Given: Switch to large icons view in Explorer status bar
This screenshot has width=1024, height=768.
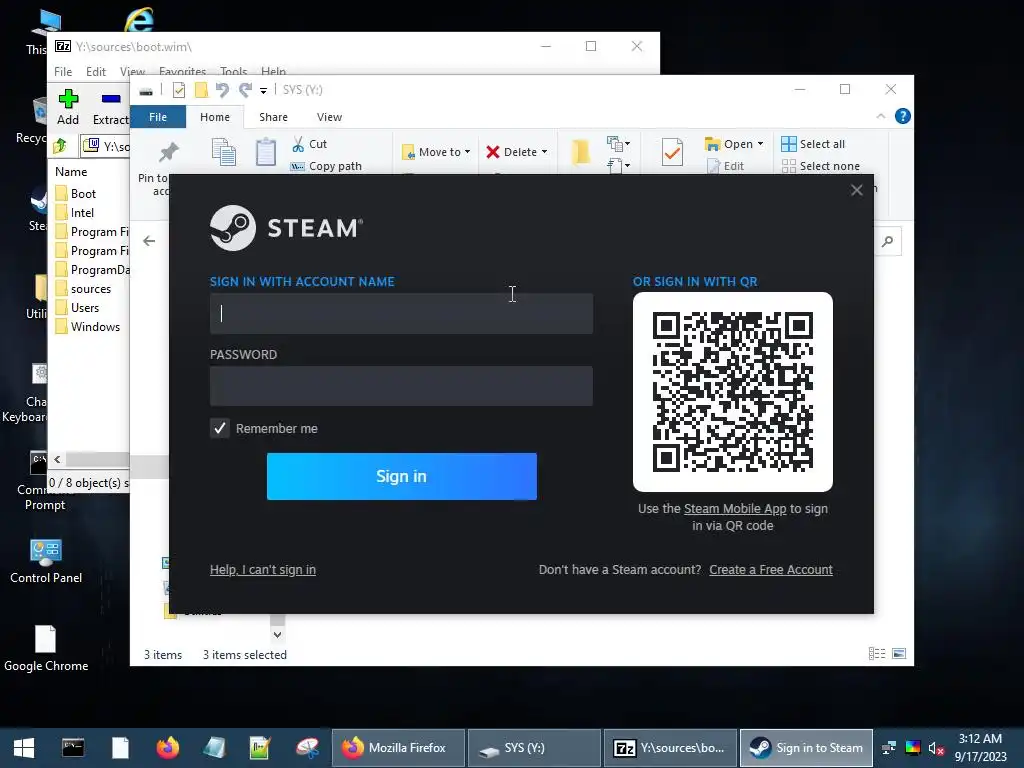Looking at the screenshot, I should pos(899,654).
